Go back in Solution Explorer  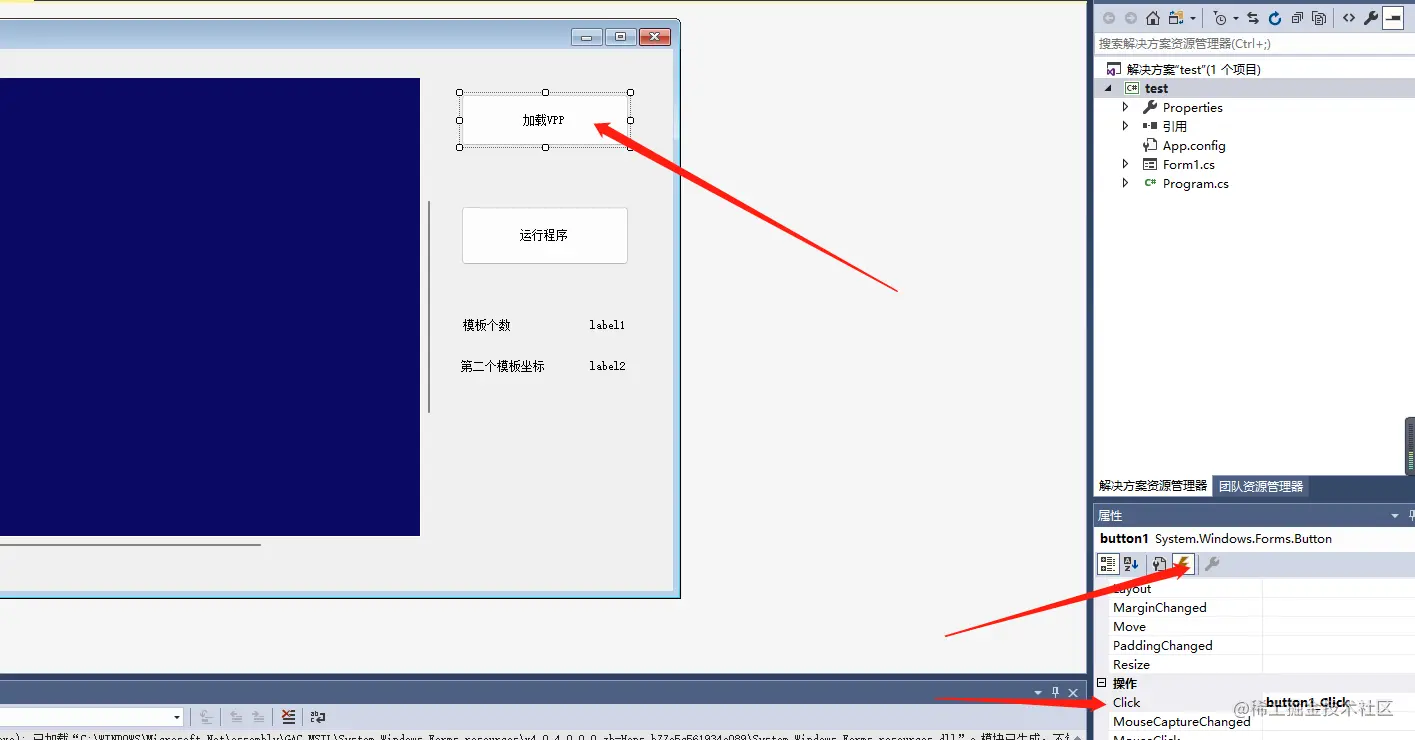(x=1109, y=18)
